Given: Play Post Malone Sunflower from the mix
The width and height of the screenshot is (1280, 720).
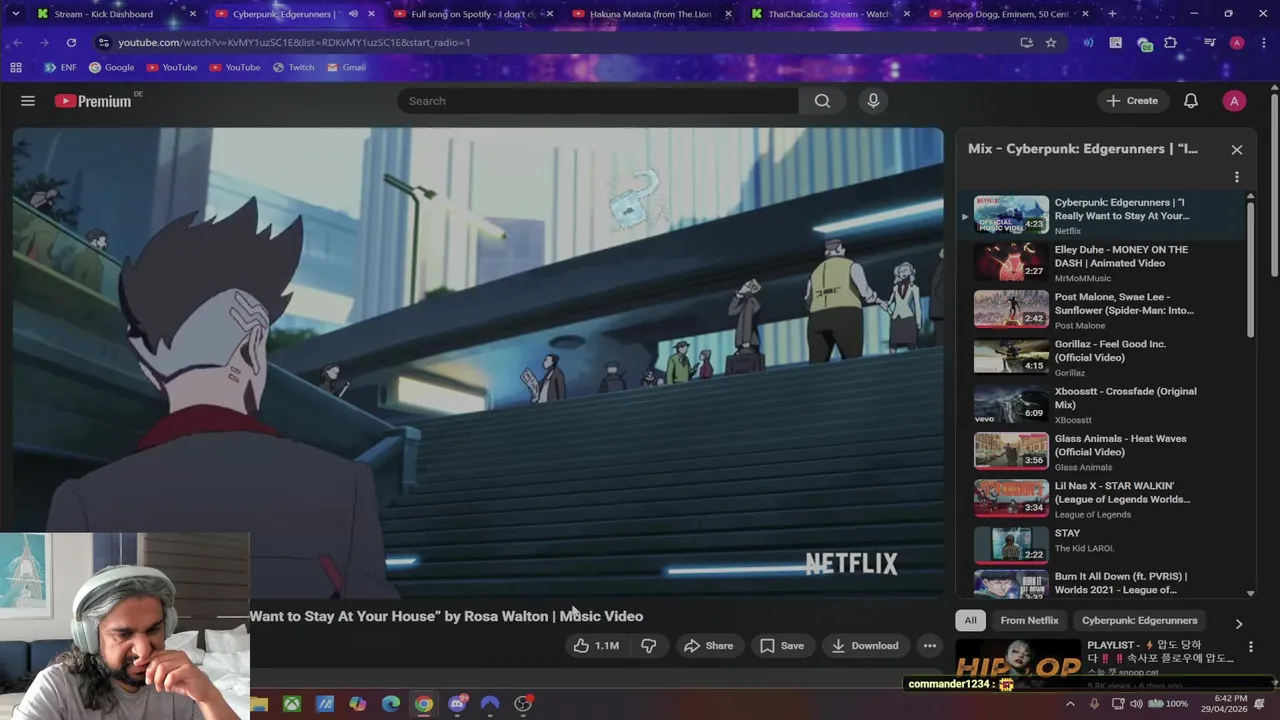Looking at the screenshot, I should click(x=1100, y=310).
